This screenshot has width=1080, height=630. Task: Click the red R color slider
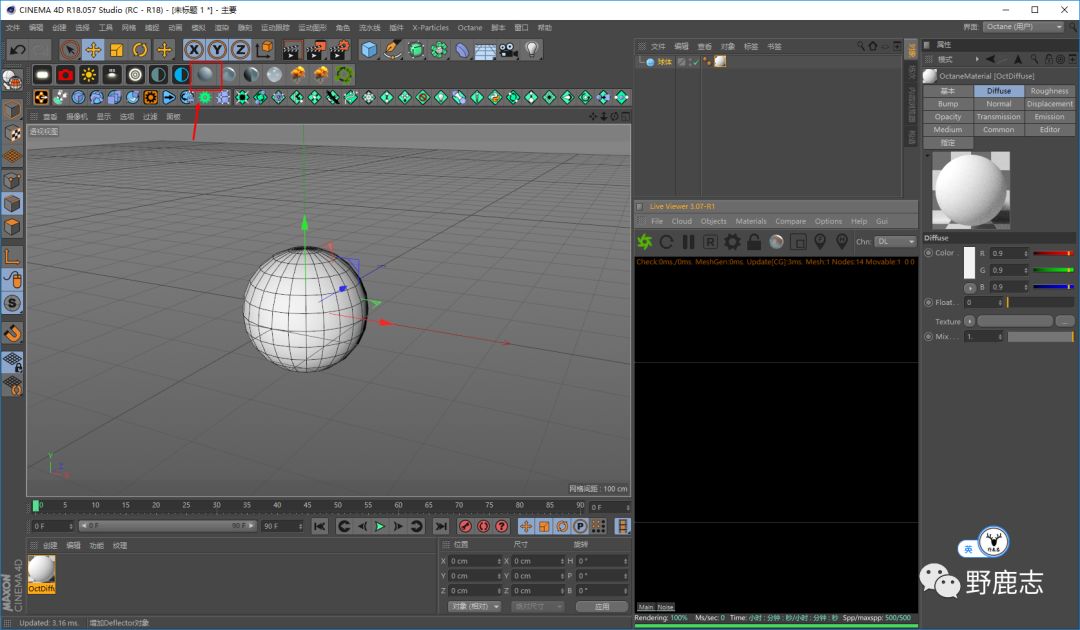pyautogui.click(x=1052, y=253)
